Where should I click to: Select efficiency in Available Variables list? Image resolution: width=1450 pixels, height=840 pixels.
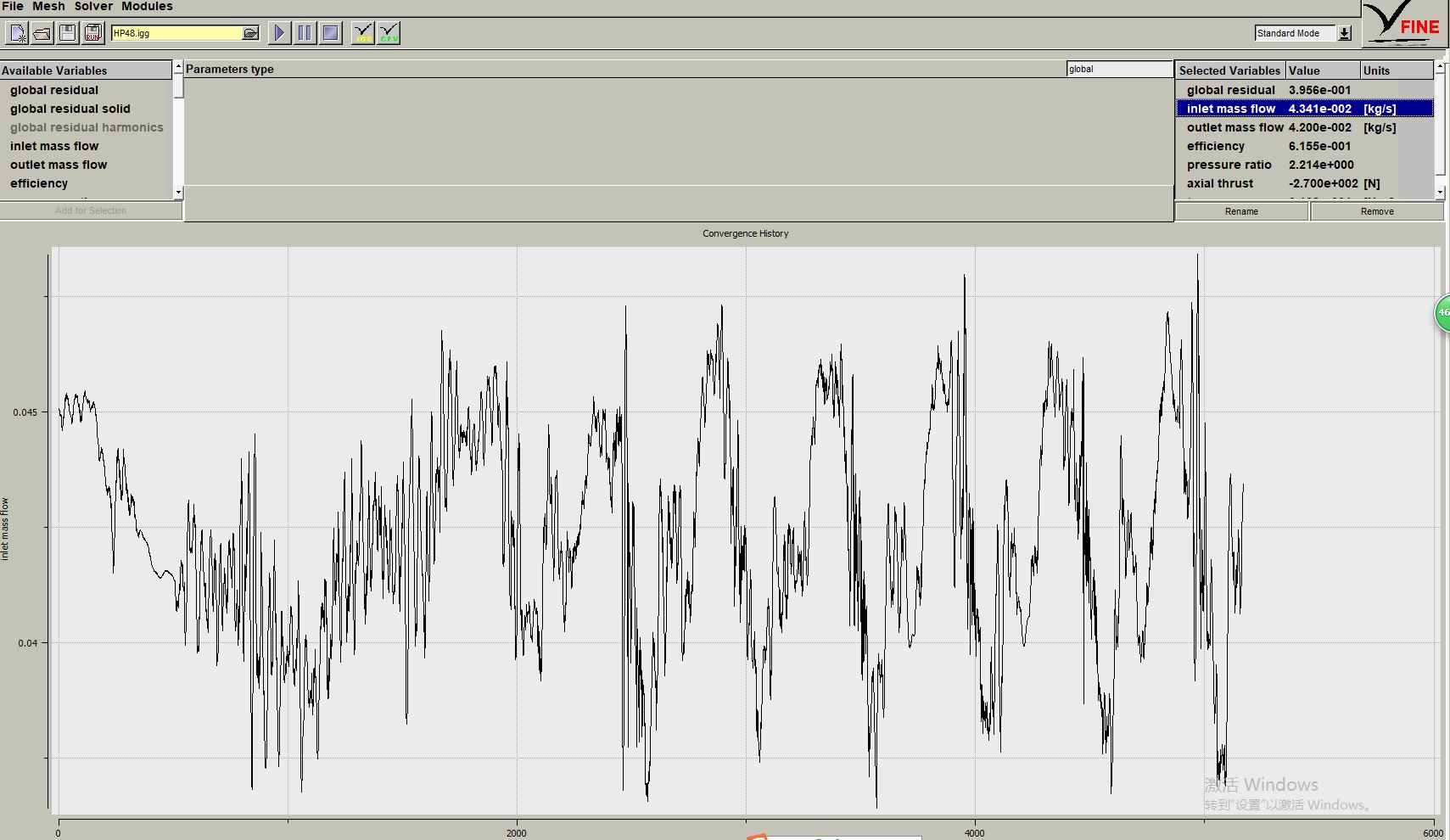pos(39,183)
